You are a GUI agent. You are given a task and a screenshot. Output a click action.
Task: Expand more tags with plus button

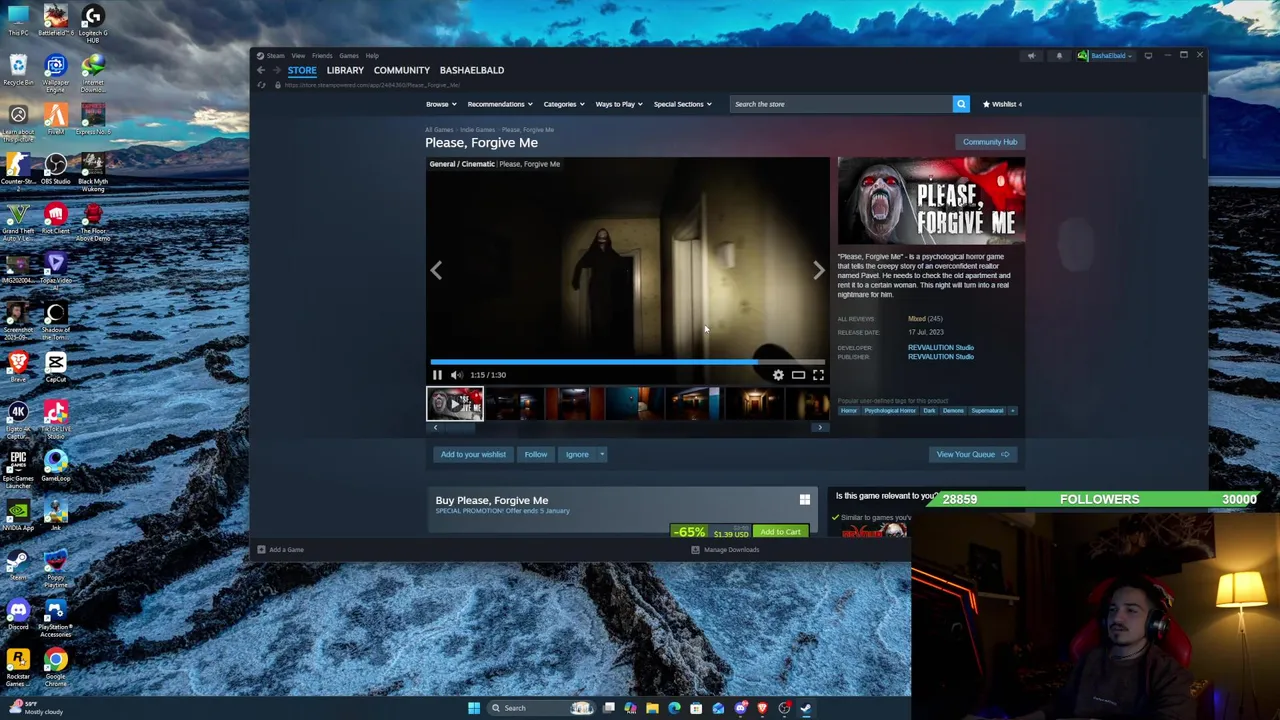(1012, 411)
